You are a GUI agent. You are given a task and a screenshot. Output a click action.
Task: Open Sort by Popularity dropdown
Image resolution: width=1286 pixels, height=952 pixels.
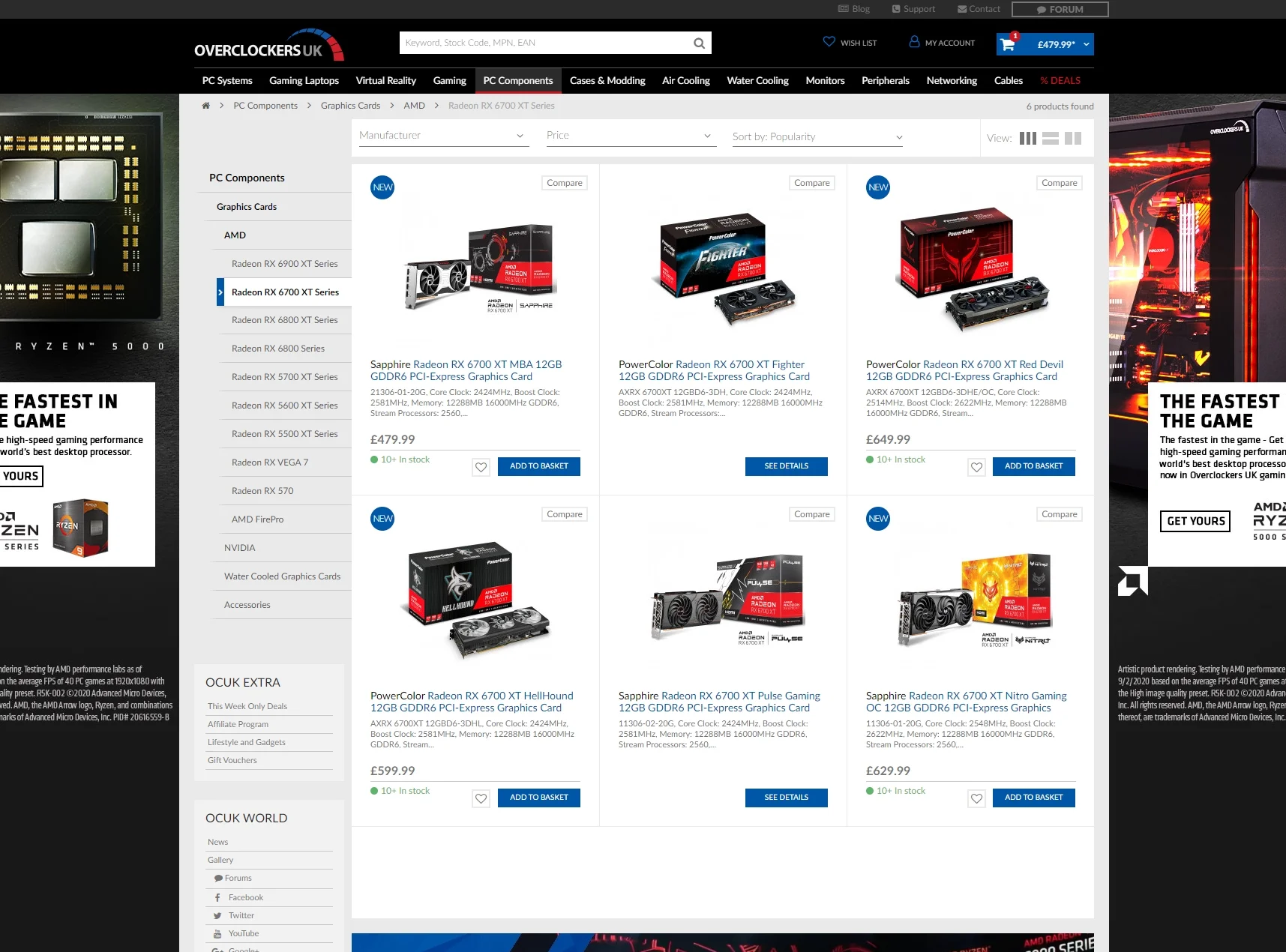818,136
